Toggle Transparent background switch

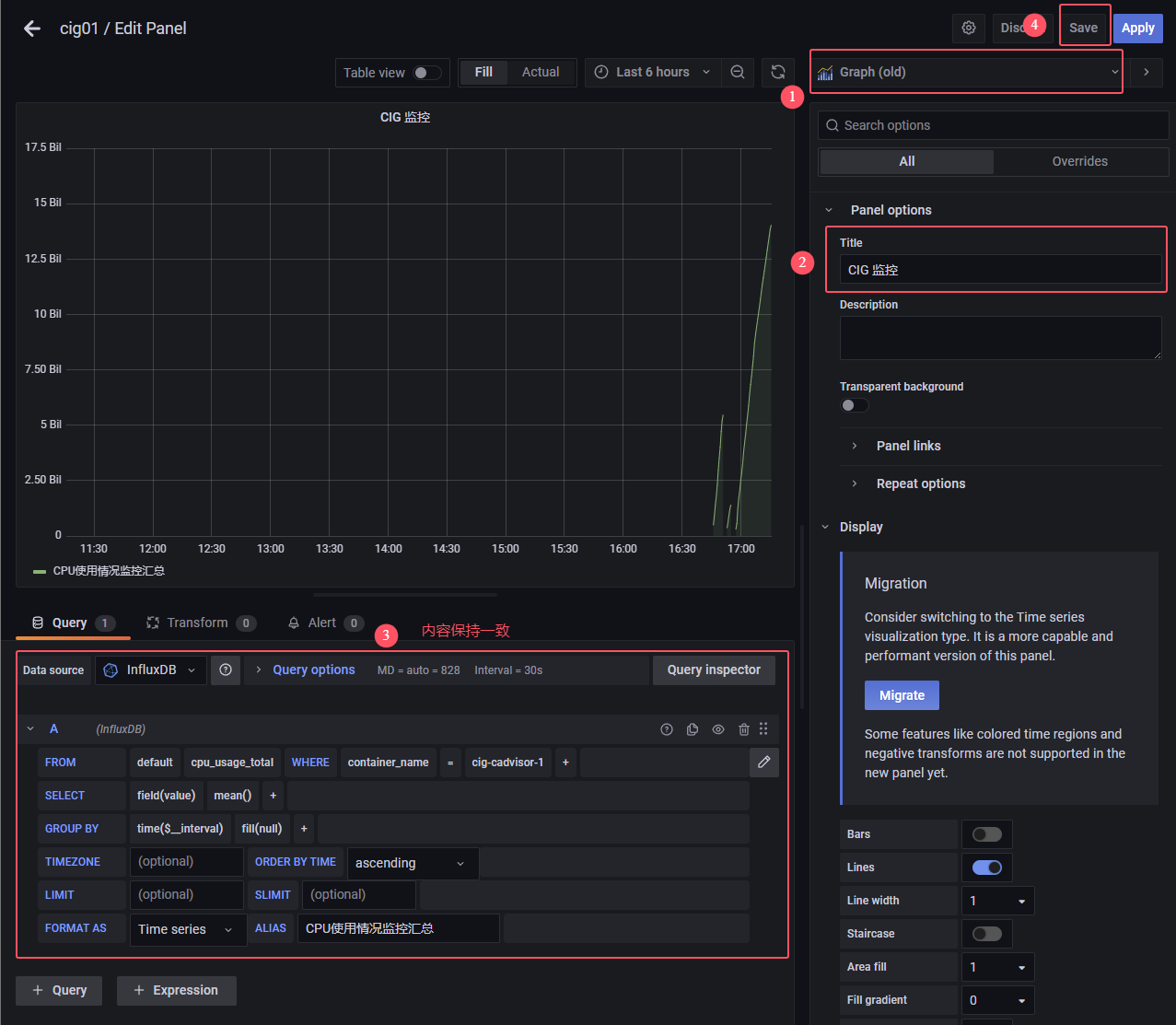pos(854,405)
